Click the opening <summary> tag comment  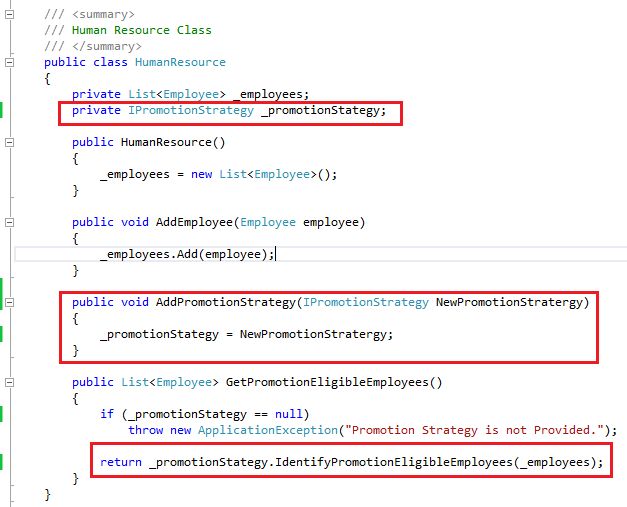coord(103,14)
